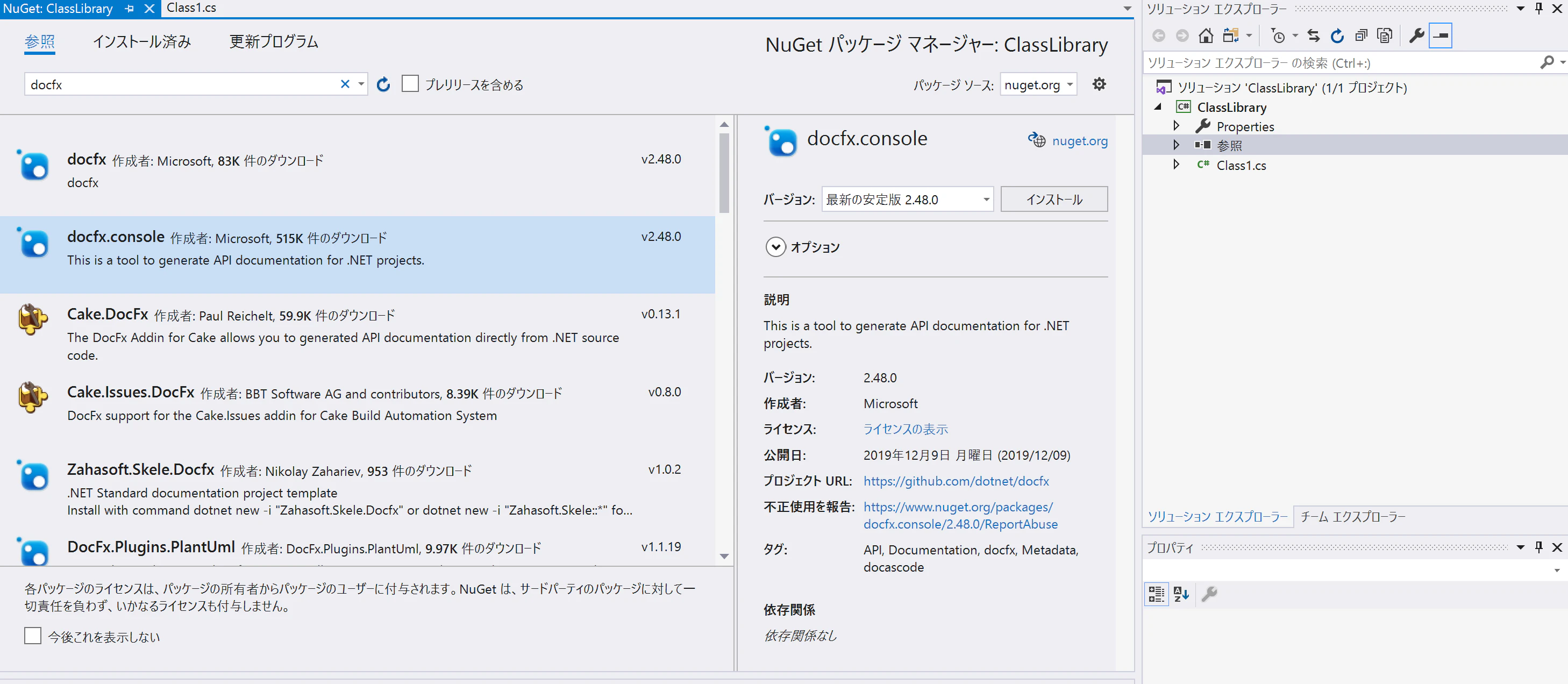This screenshot has height=684, width=1568.
Task: Select the docfx.console package row
Action: point(357,254)
